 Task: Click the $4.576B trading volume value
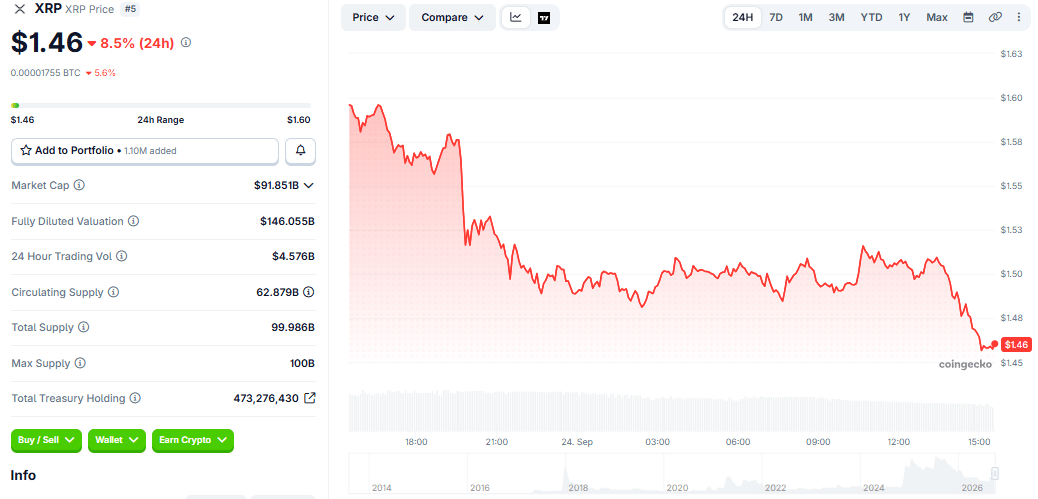tap(293, 256)
